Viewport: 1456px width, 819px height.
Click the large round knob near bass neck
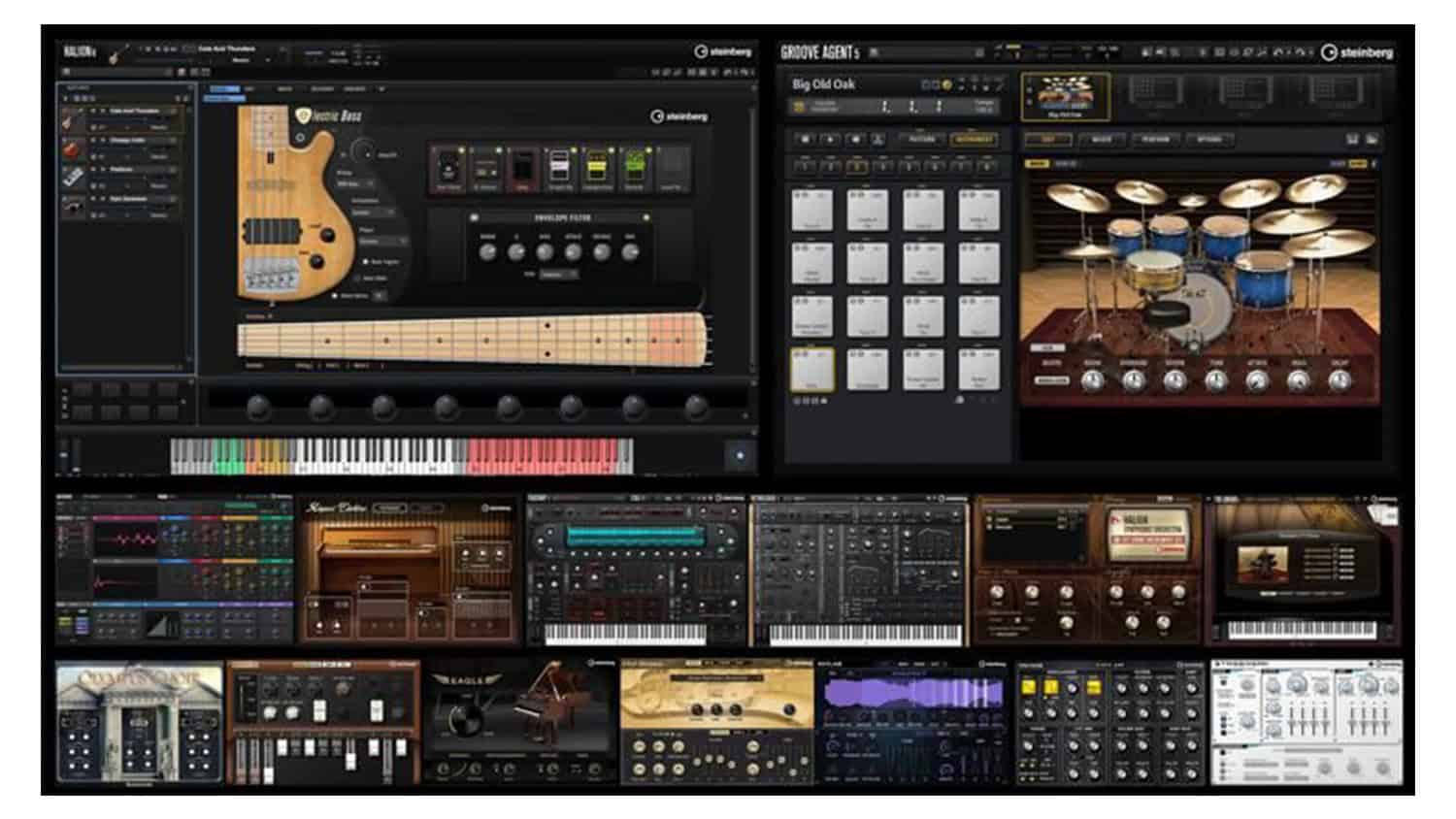pyautogui.click(x=362, y=152)
